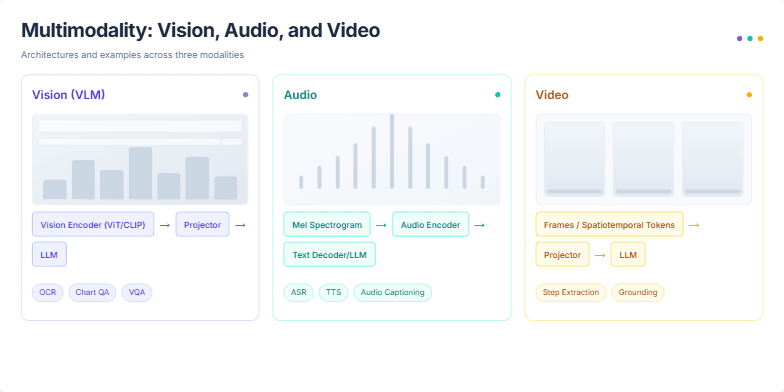Click arrow between Video Projector and LLM
784x392 pixels.
click(600, 255)
